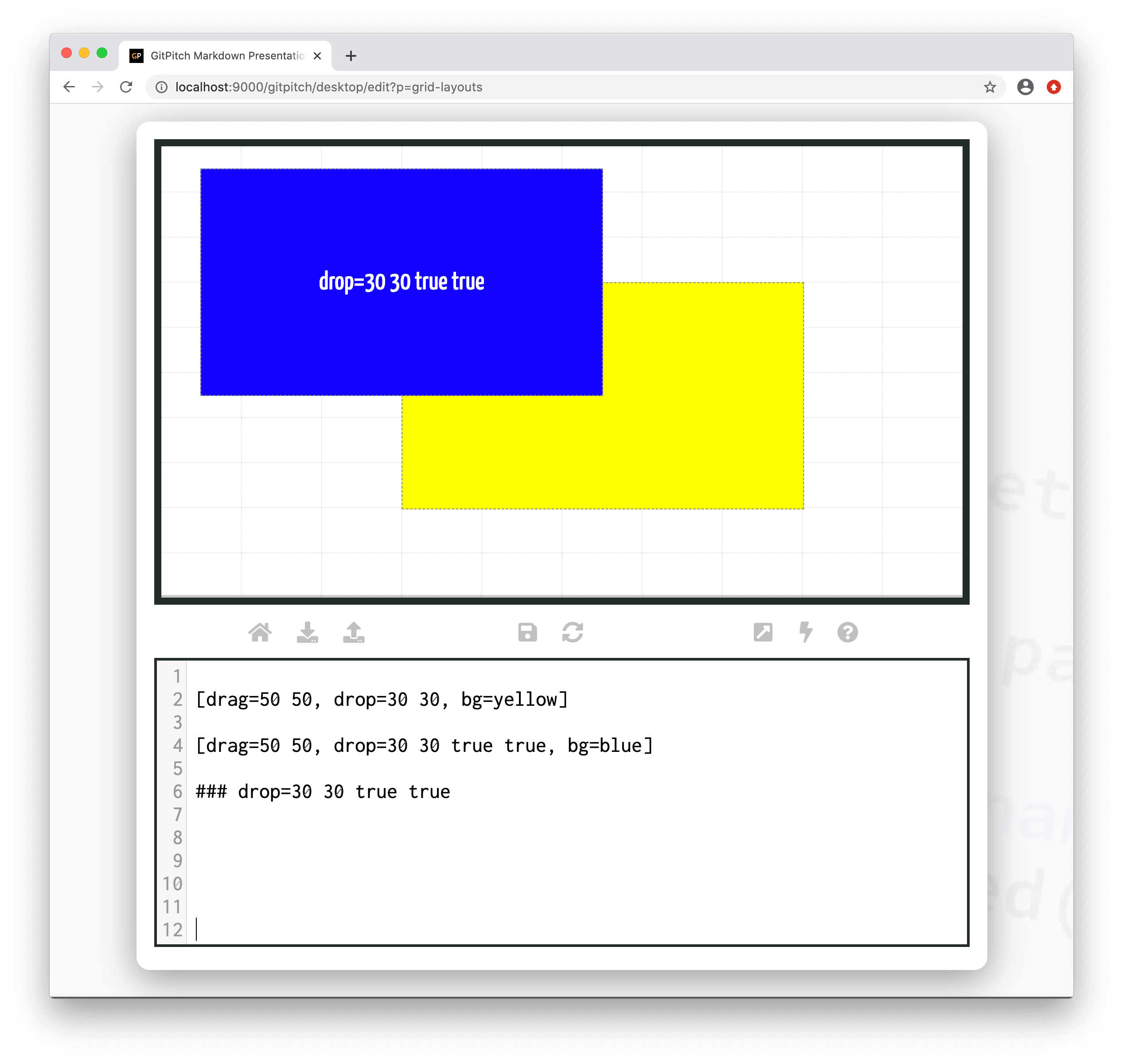Viewport: 1123px width, 1064px height.
Task: Click the 'drop=30 30 true true' heading text
Action: pos(402,282)
